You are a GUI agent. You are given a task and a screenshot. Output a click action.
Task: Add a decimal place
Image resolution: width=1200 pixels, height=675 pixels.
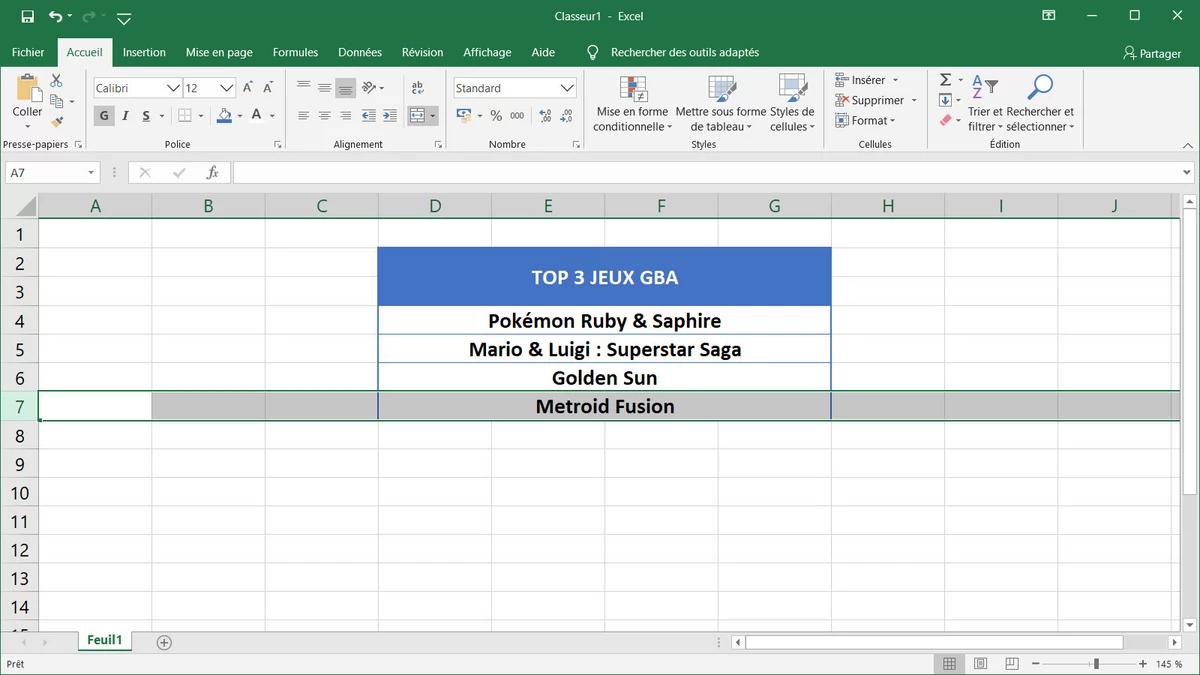545,116
